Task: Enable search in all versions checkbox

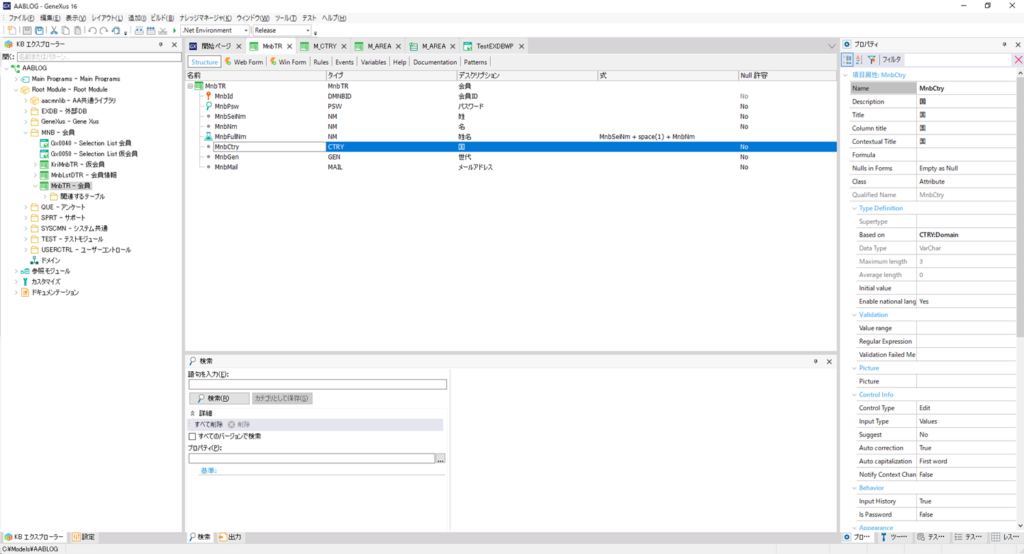Action: [193, 436]
